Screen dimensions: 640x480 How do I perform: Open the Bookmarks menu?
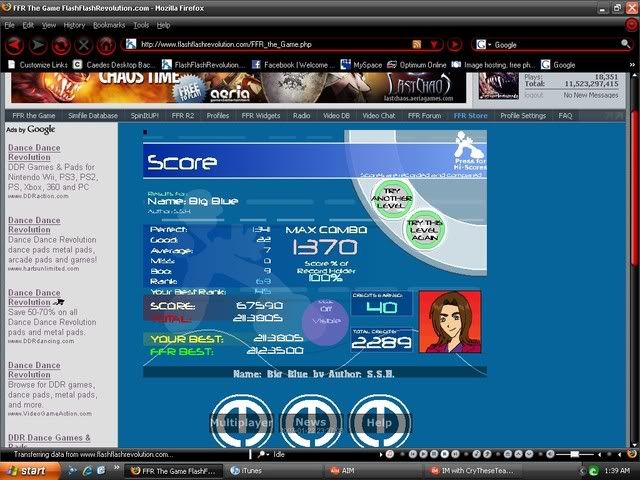109,24
